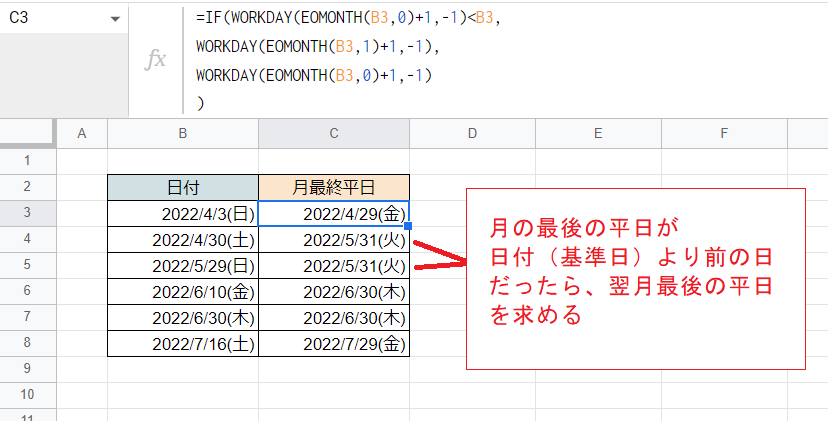
Task: Click cell 2022/7/29(金)
Action: (334, 343)
